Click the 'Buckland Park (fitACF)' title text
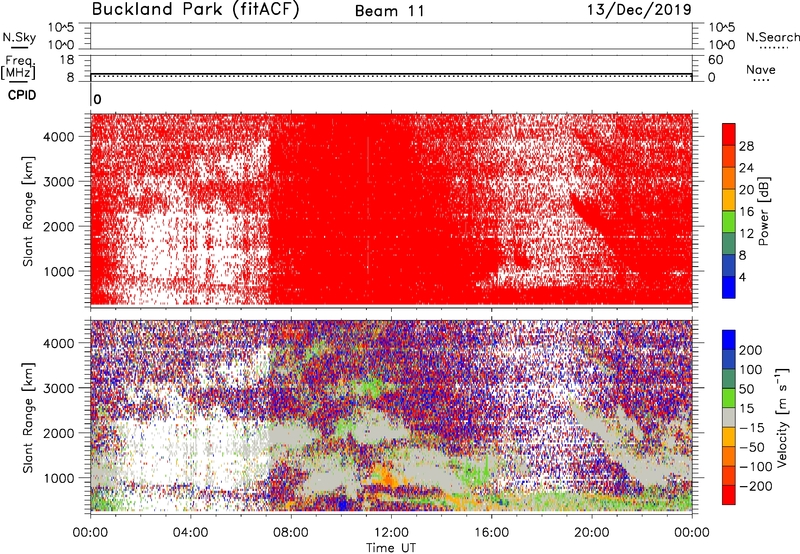The image size is (800, 554). pyautogui.click(x=195, y=10)
